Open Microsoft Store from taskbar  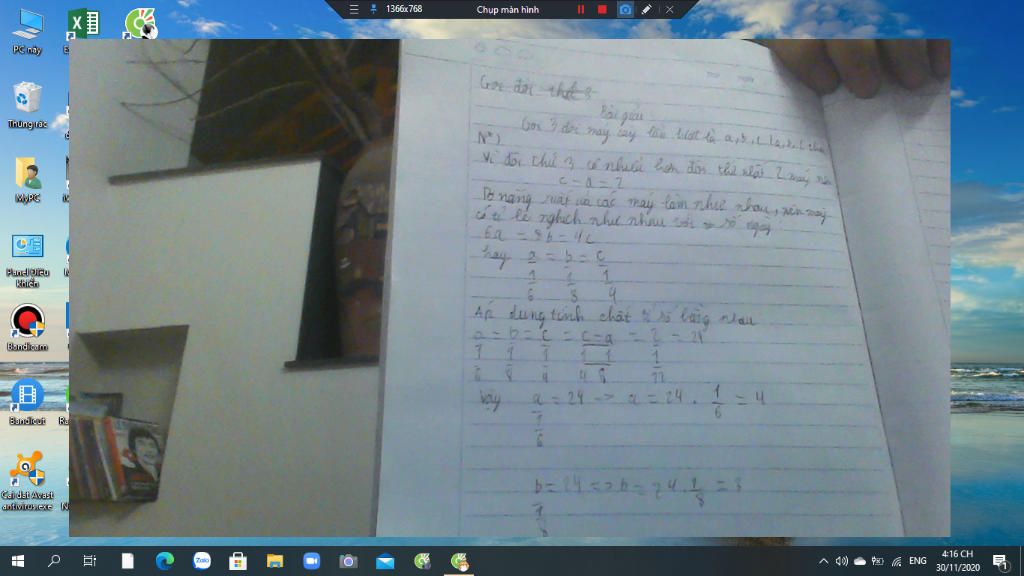coord(238,561)
